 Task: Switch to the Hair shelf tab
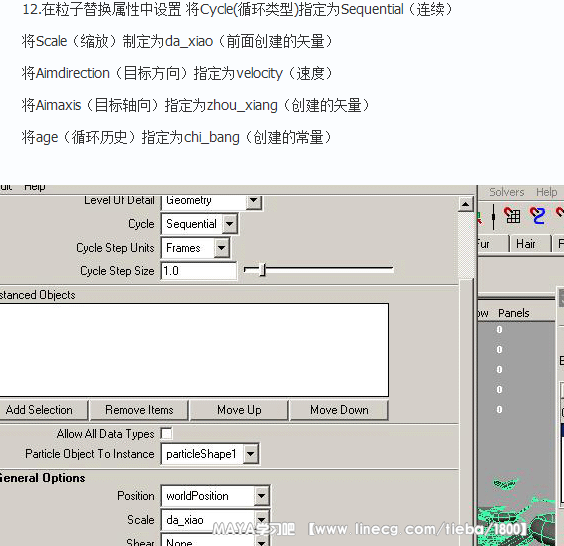click(x=529, y=244)
